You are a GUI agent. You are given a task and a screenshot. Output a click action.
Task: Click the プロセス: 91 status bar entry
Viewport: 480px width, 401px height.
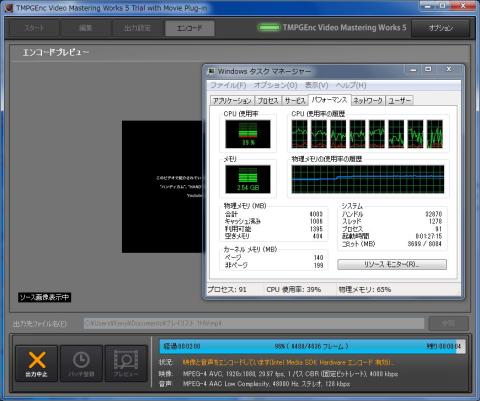227,290
